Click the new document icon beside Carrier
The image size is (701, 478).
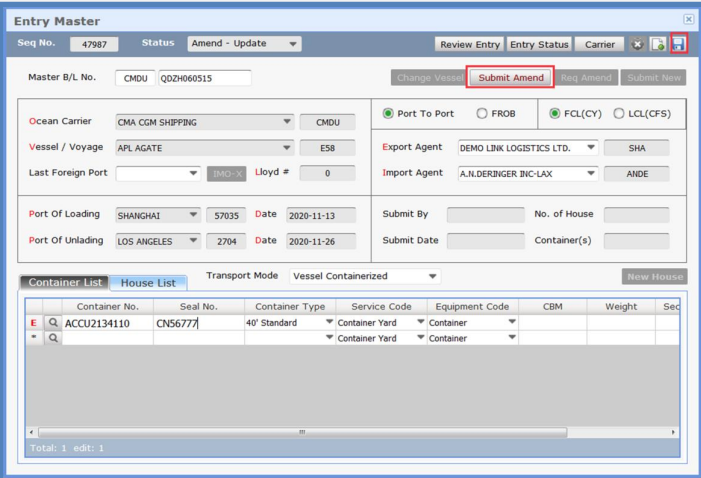tap(658, 45)
